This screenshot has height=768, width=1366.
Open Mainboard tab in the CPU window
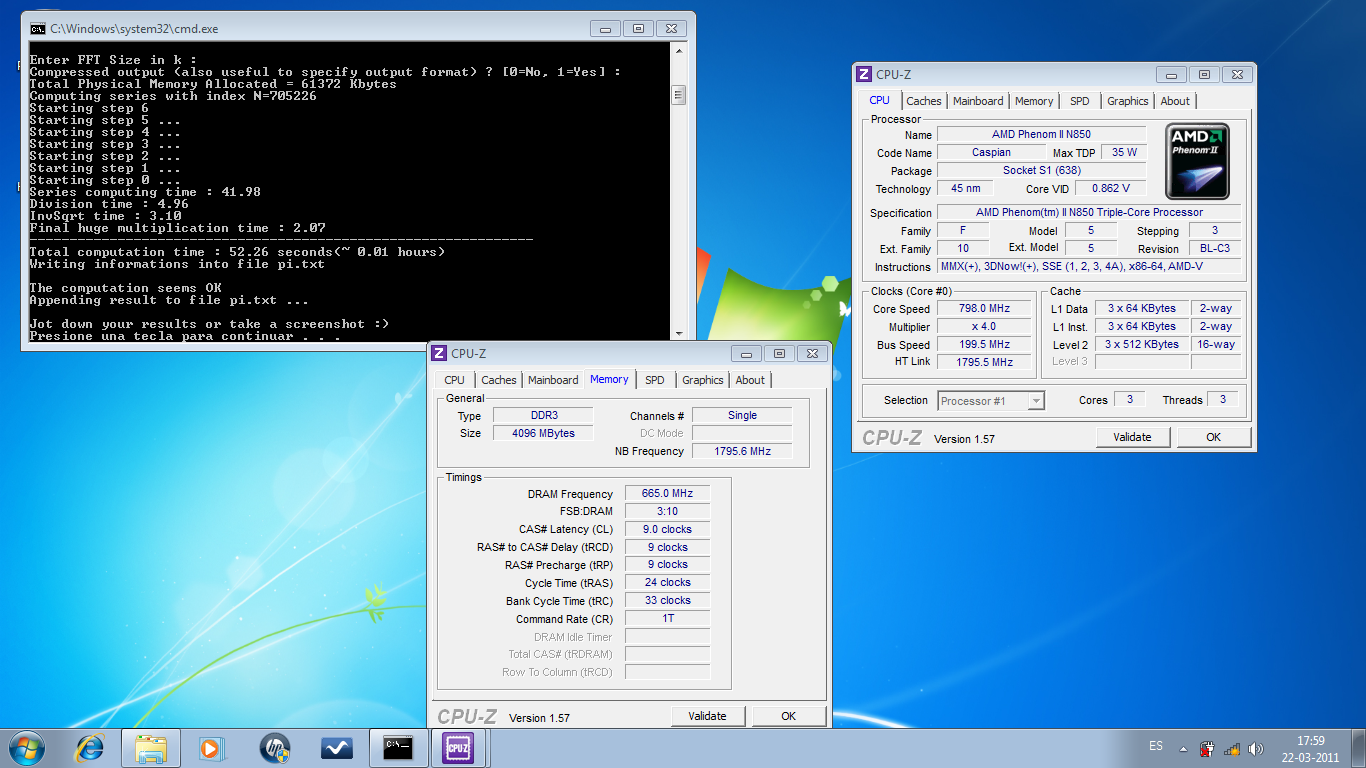point(978,101)
